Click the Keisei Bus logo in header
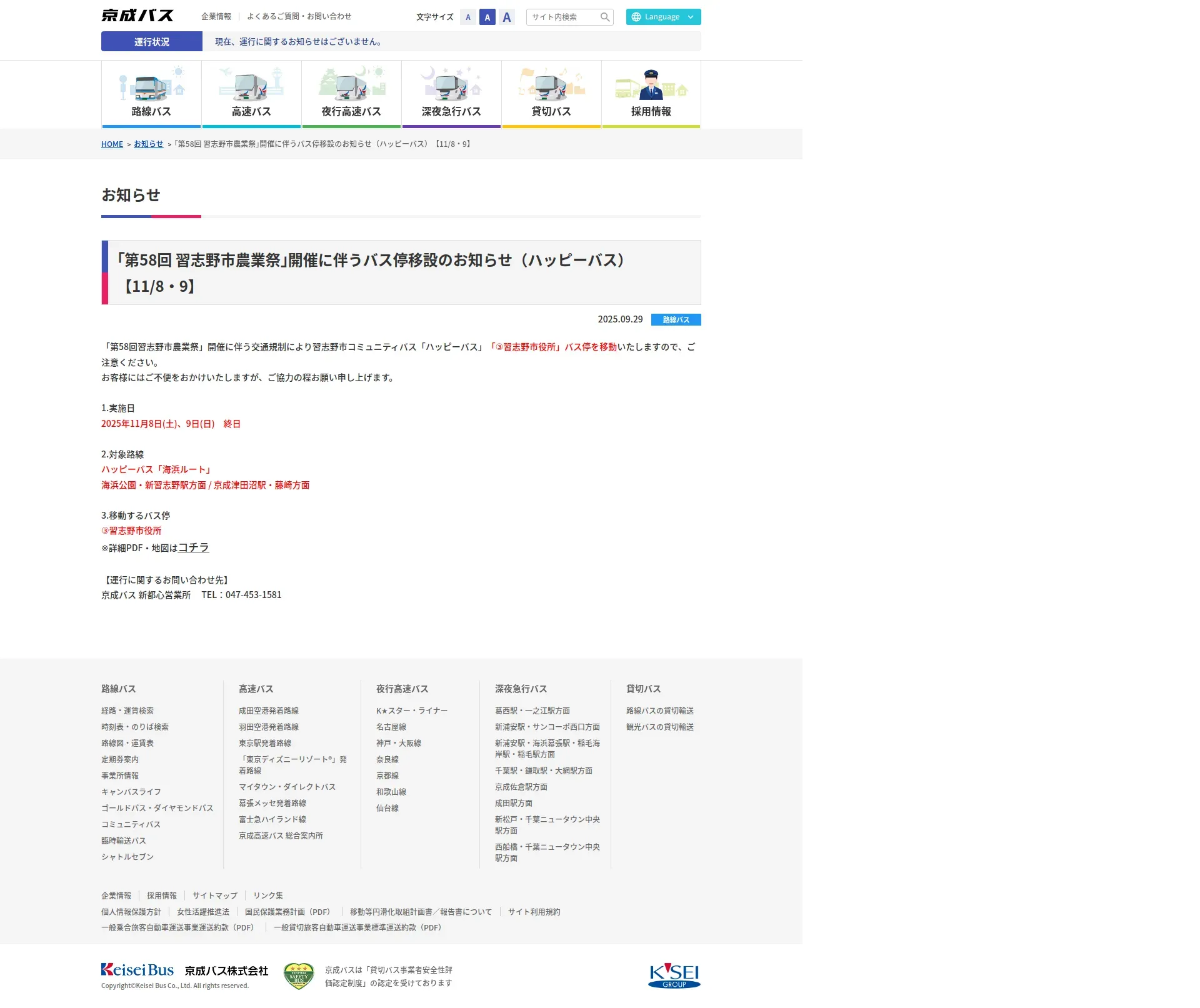Viewport: 1200px width, 1008px height. 137,16
